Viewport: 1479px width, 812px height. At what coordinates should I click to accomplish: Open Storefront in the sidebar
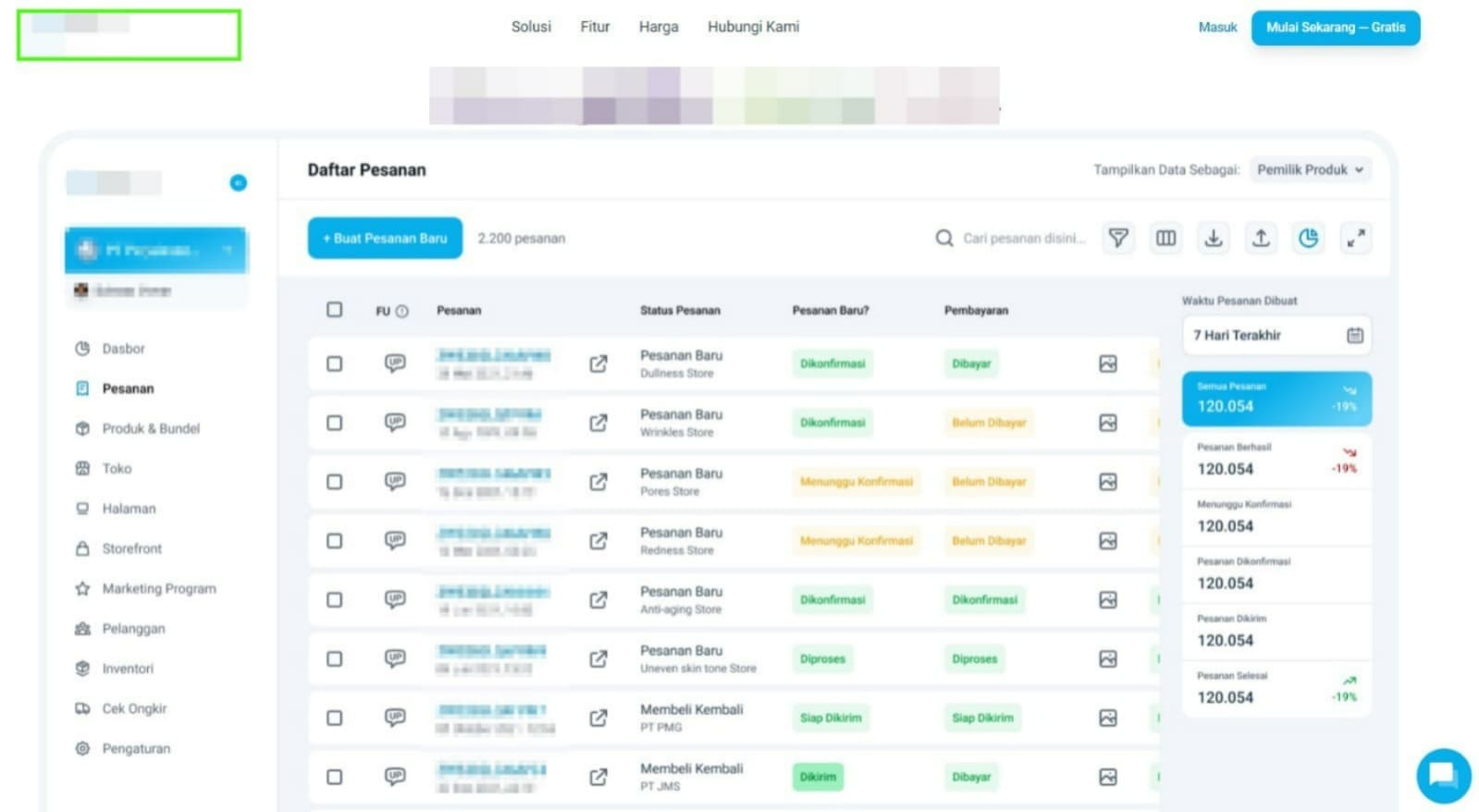(131, 548)
